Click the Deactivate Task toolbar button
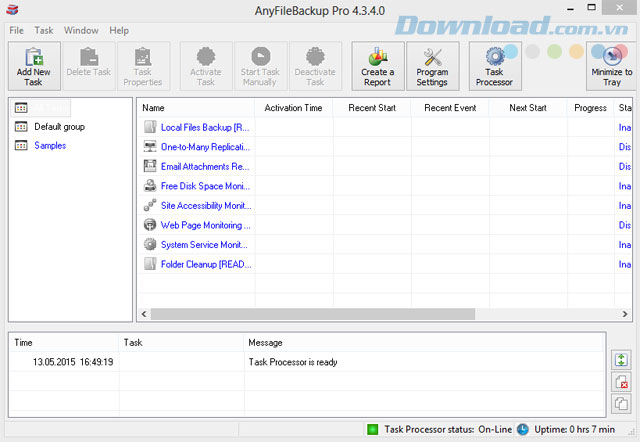 315,66
